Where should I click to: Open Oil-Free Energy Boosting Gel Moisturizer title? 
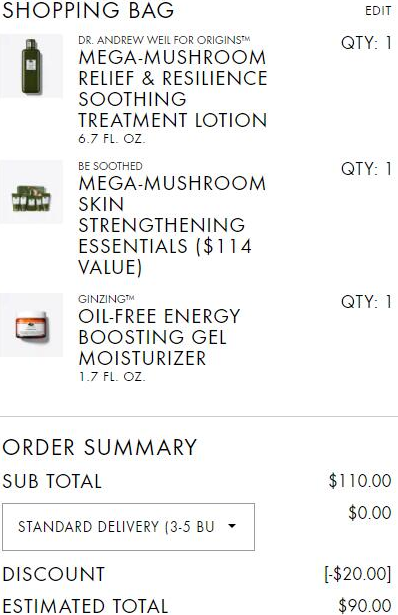(x=159, y=337)
